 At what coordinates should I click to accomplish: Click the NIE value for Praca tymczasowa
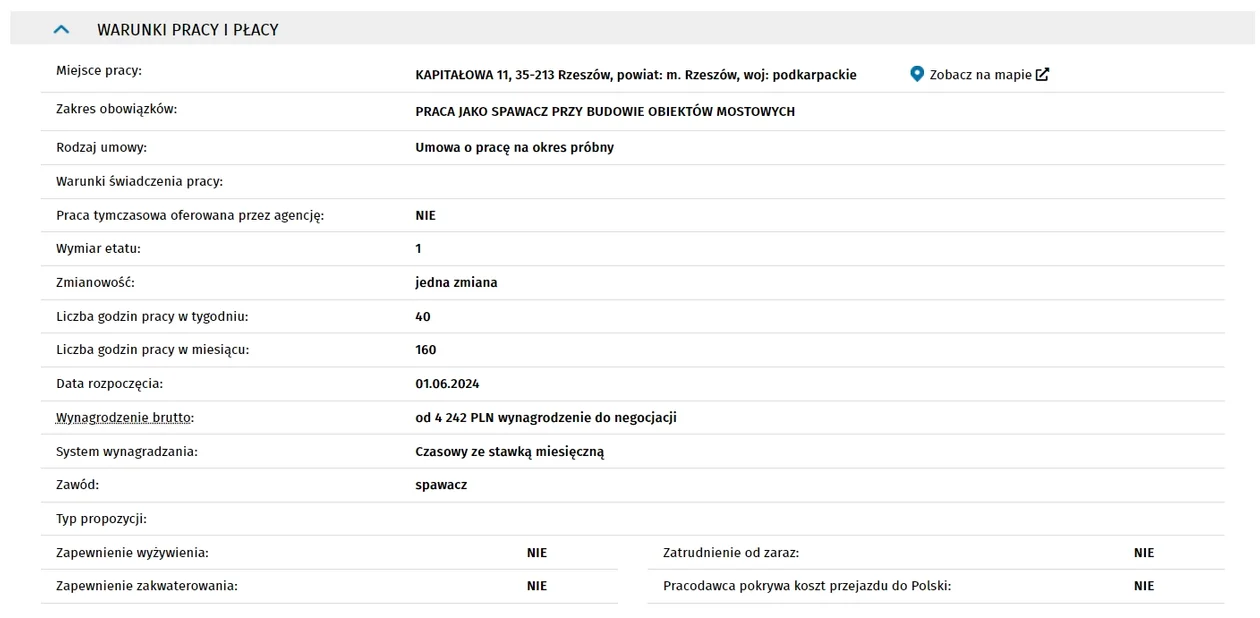click(x=425, y=216)
